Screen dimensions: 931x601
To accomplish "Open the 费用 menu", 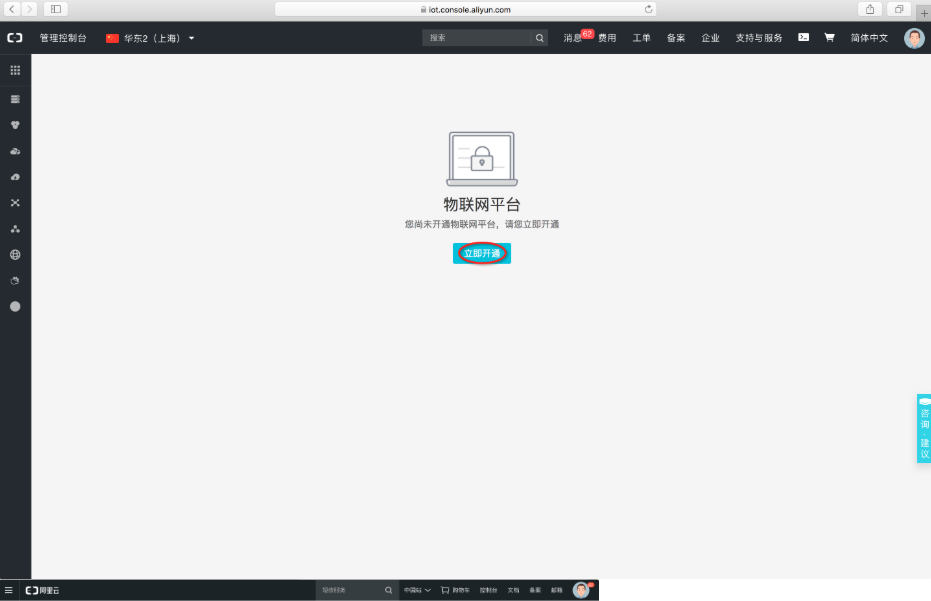I will 607,38.
